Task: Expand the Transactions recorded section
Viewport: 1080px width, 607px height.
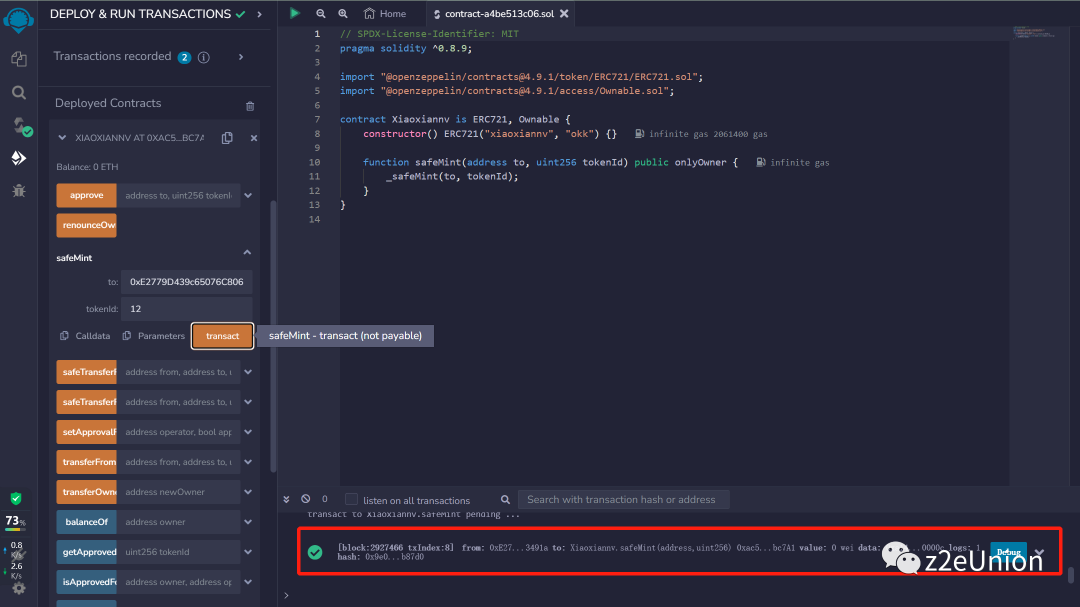Action: (241, 57)
